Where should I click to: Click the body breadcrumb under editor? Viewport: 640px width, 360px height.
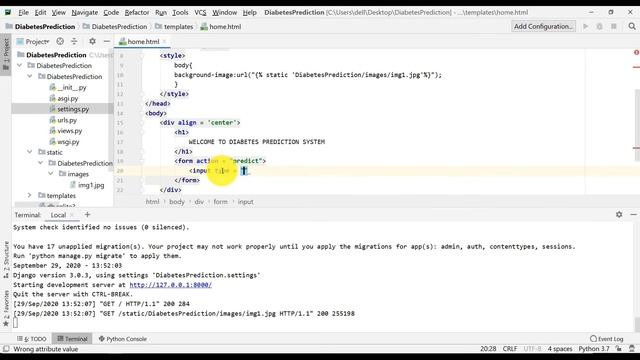pyautogui.click(x=177, y=202)
